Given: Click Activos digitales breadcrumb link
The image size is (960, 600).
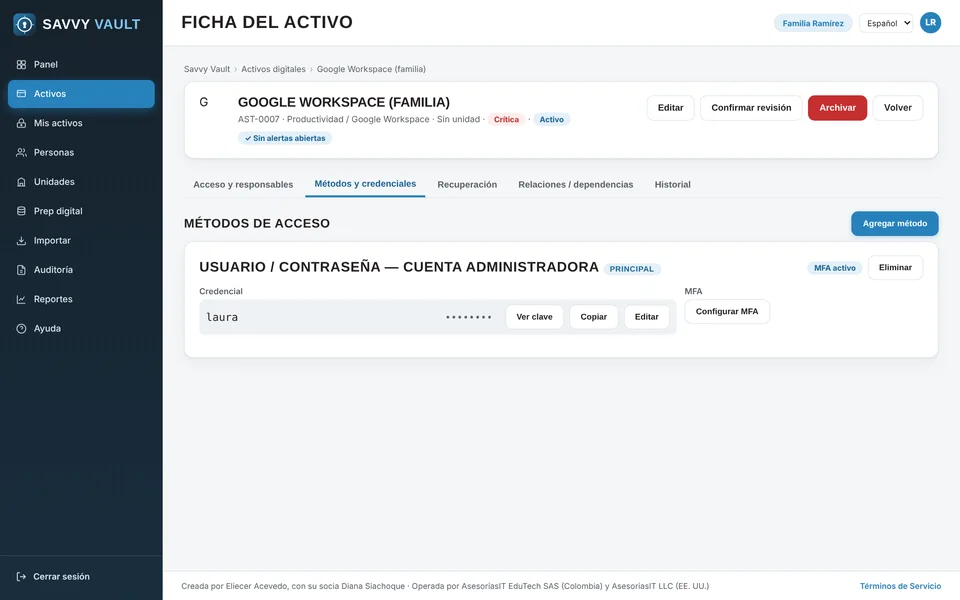Looking at the screenshot, I should point(273,69).
